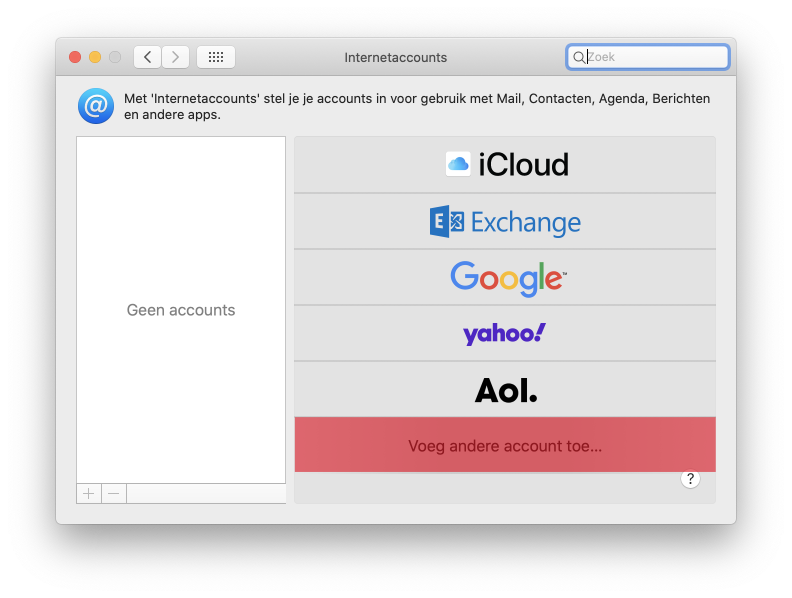Select the iCloud account type

coord(505,165)
